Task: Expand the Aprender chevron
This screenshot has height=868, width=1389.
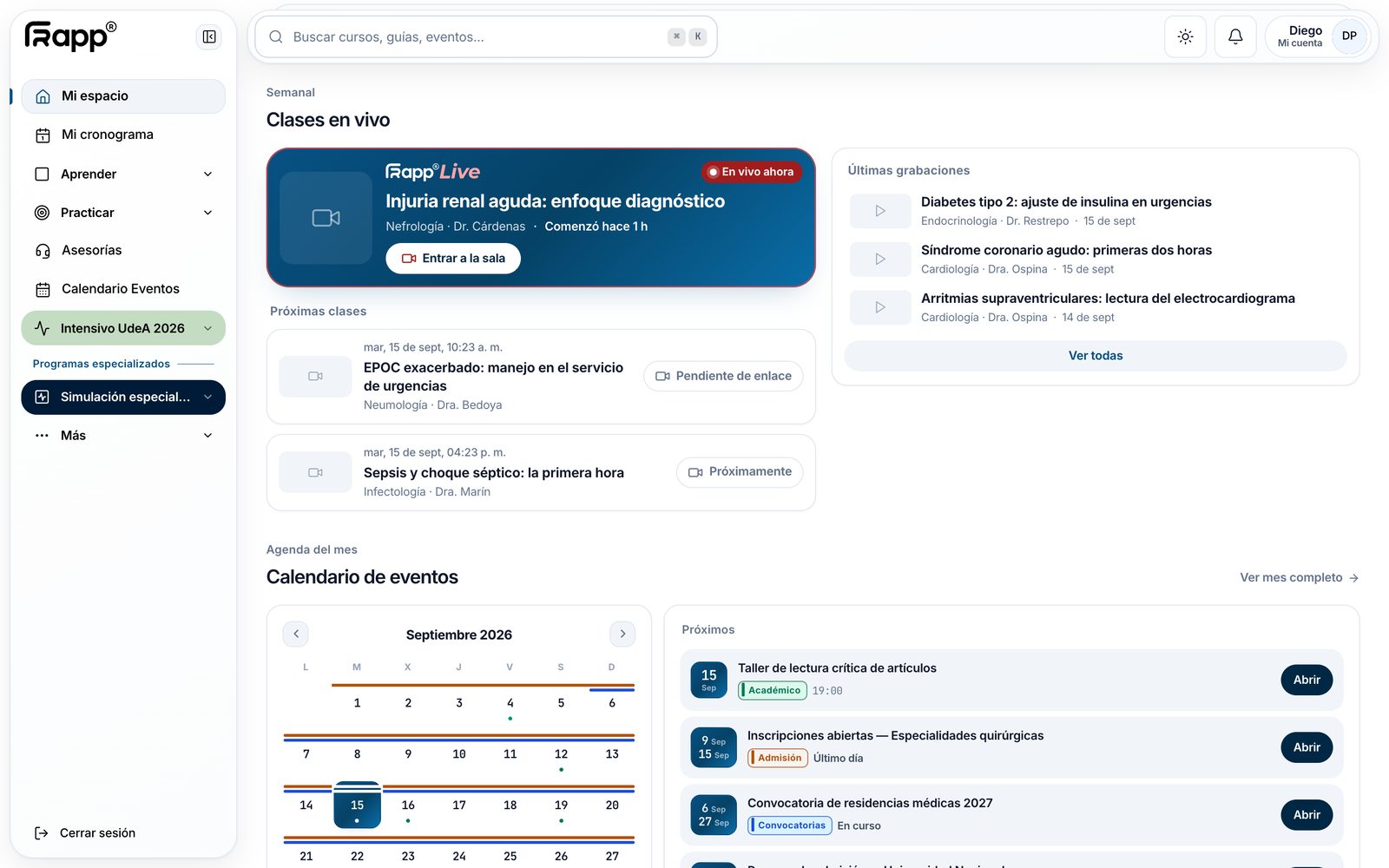Action: [x=208, y=174]
